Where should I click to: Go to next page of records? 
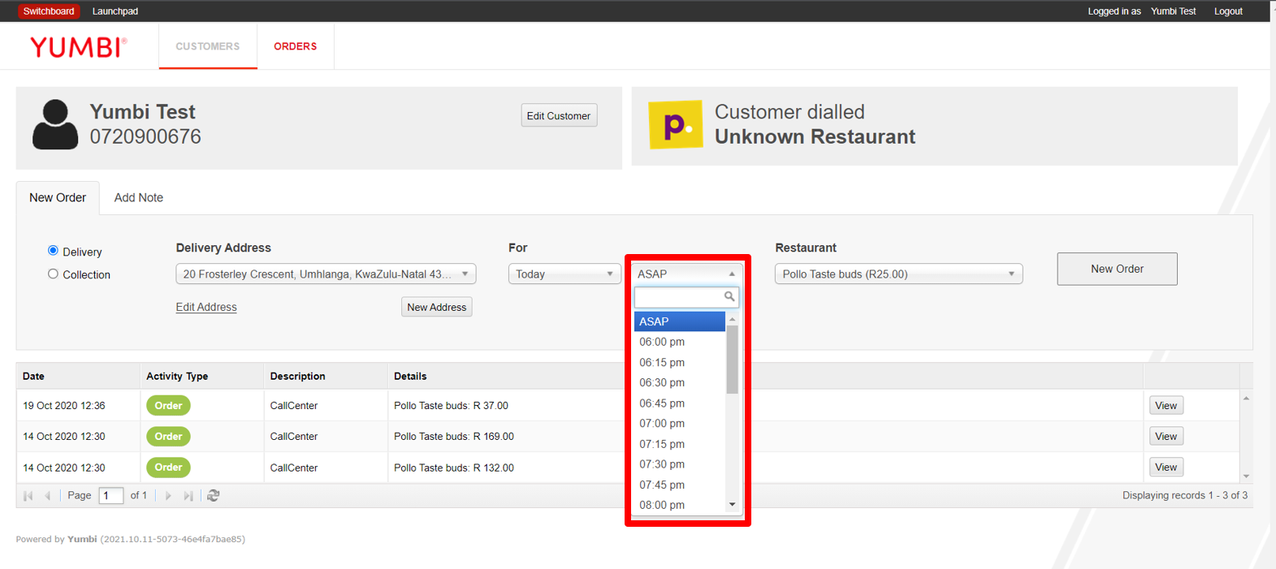coord(168,496)
